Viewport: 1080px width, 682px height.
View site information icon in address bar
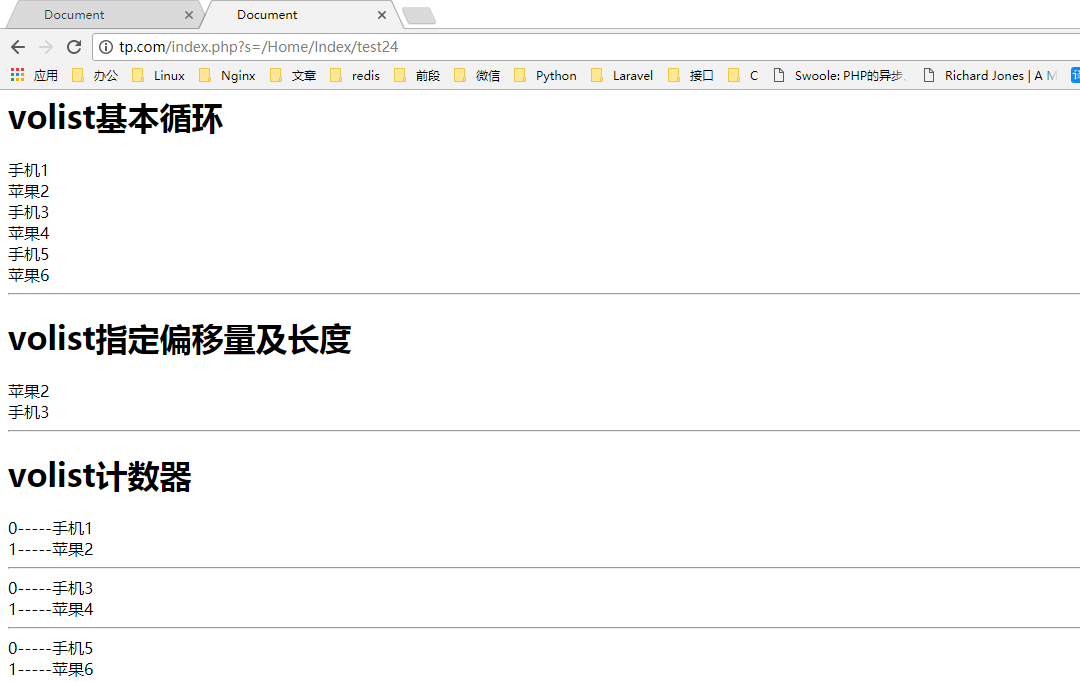point(106,47)
